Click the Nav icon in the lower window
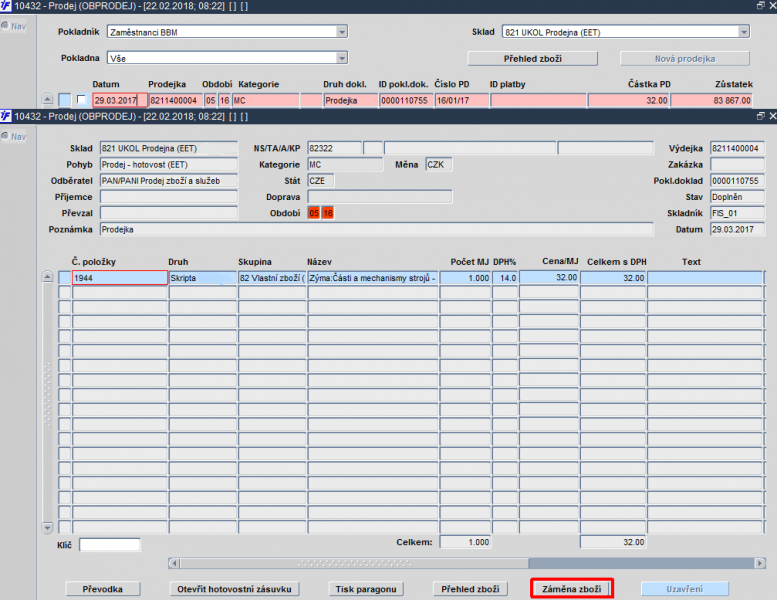This screenshot has width=777, height=600. click(x=15, y=136)
